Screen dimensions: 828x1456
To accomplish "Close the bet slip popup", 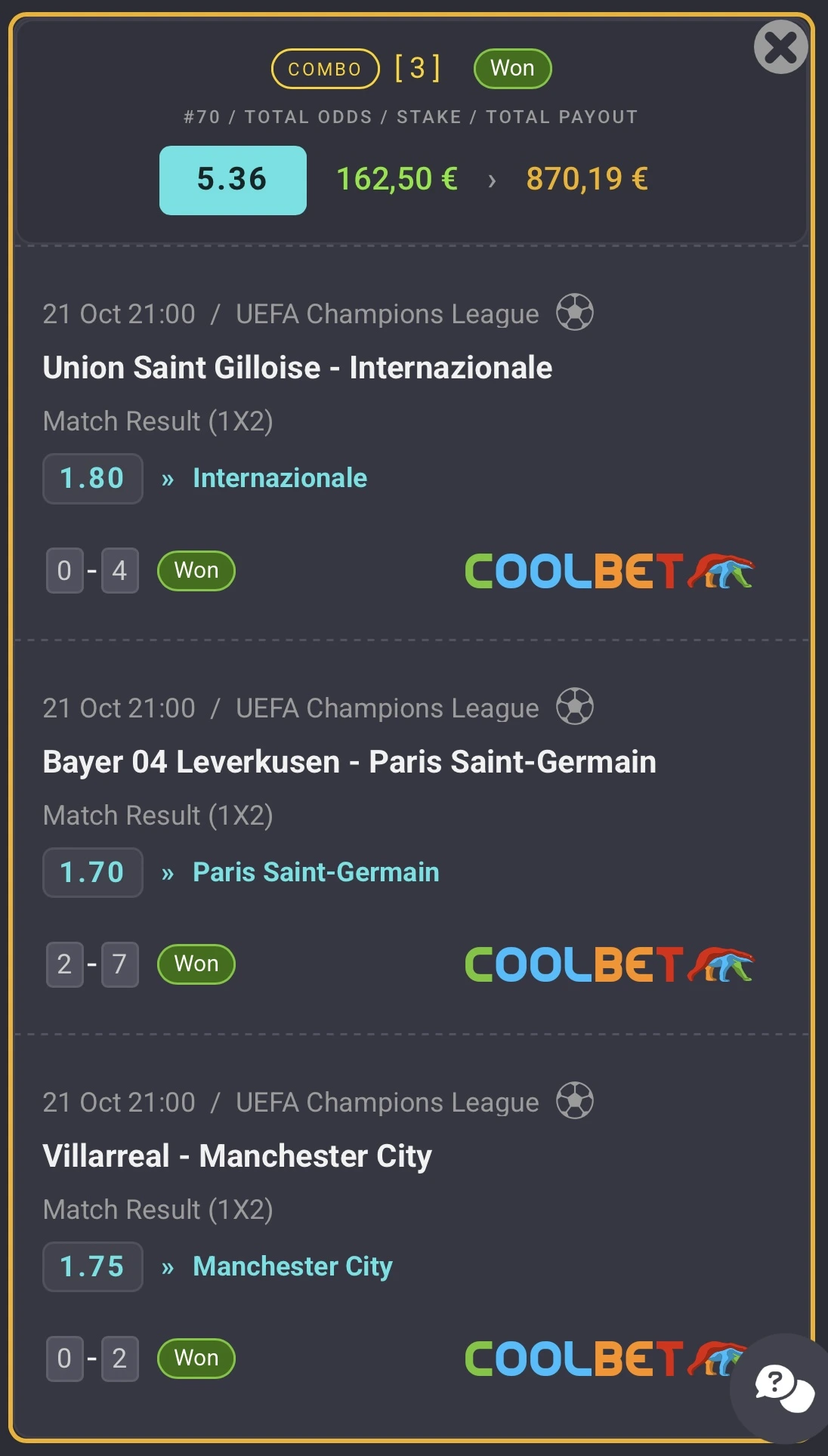I will point(780,47).
